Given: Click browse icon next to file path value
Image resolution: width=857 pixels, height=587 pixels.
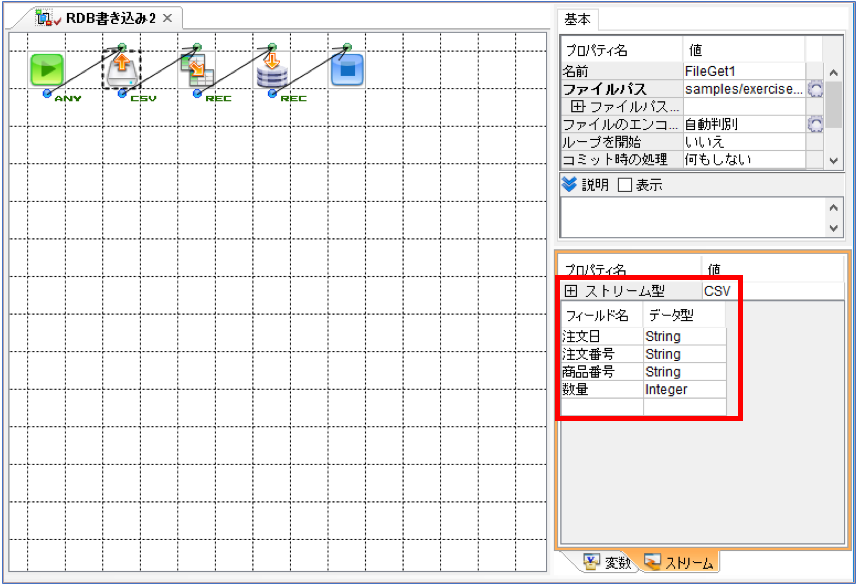Looking at the screenshot, I should (815, 89).
